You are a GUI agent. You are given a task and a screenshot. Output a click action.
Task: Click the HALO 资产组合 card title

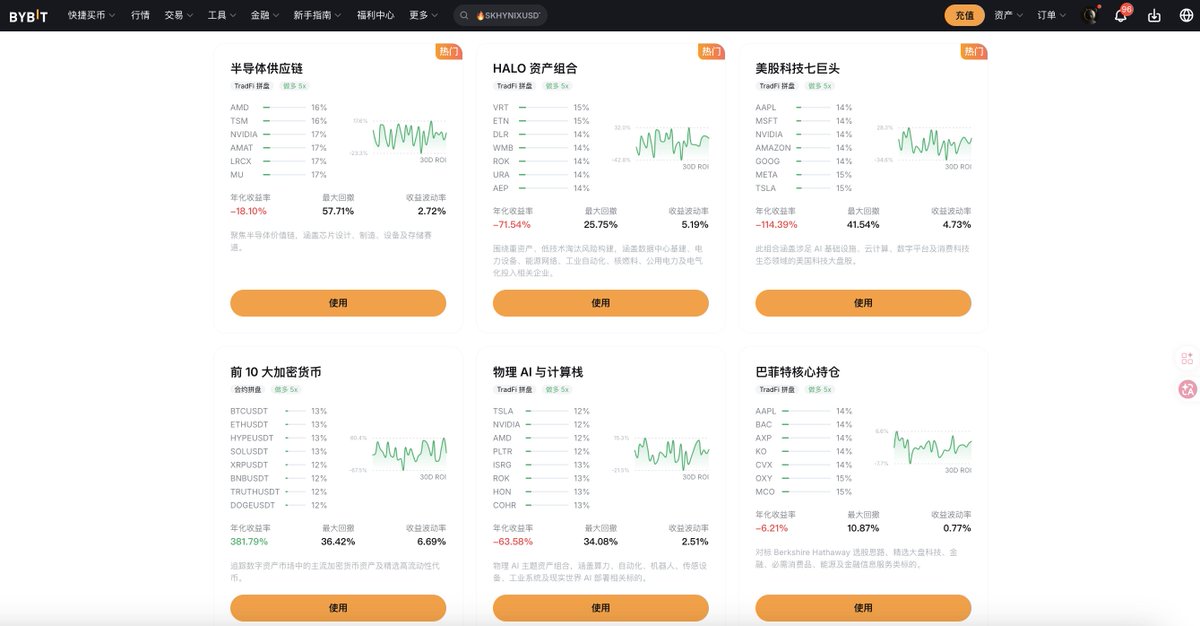535,68
